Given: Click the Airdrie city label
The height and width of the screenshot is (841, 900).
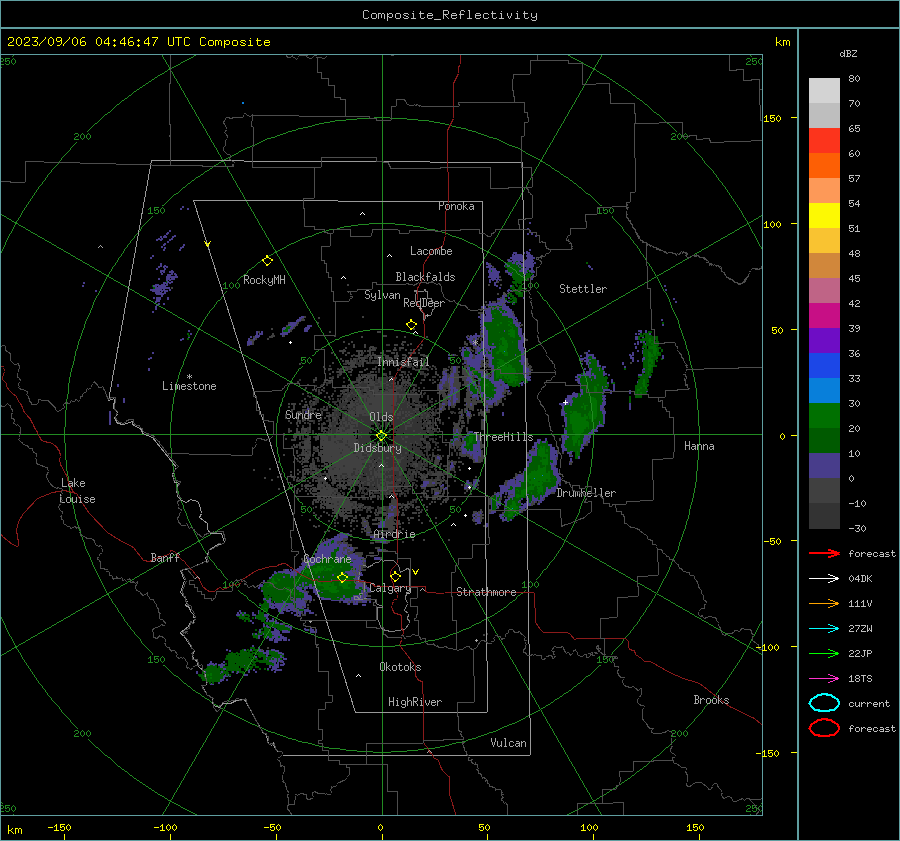Looking at the screenshot, I should point(394,534).
